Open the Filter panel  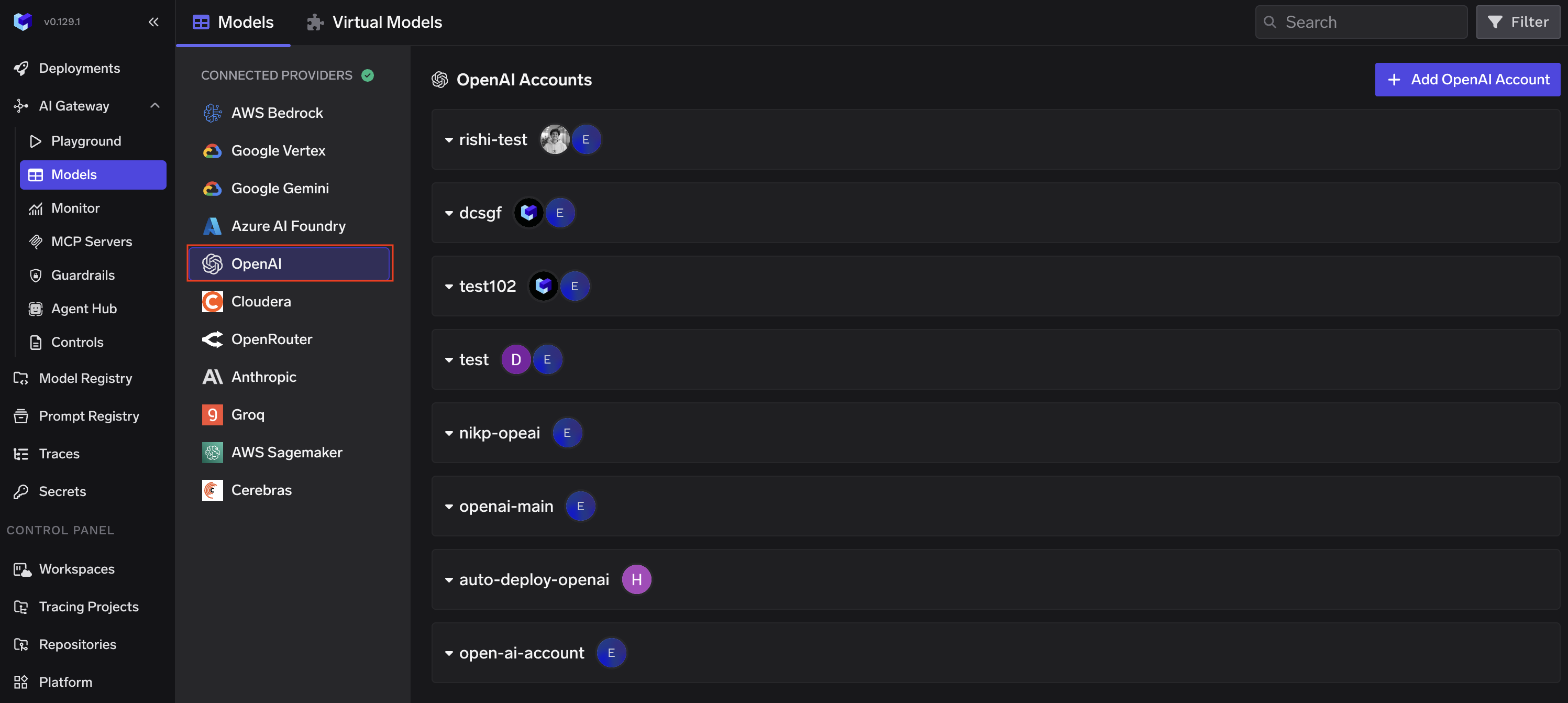coord(1518,22)
